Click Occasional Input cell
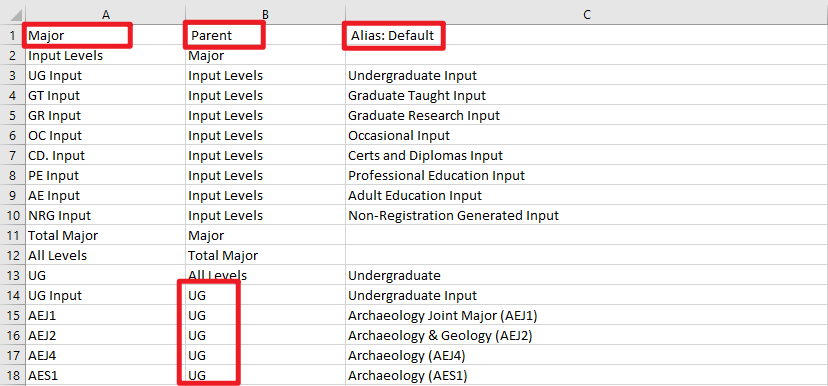 coord(587,135)
